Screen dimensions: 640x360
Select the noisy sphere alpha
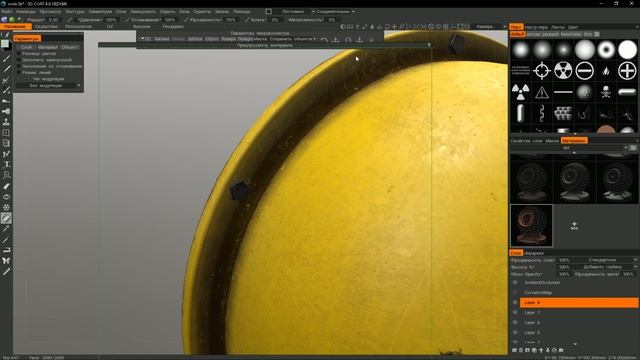pyautogui.click(x=584, y=92)
